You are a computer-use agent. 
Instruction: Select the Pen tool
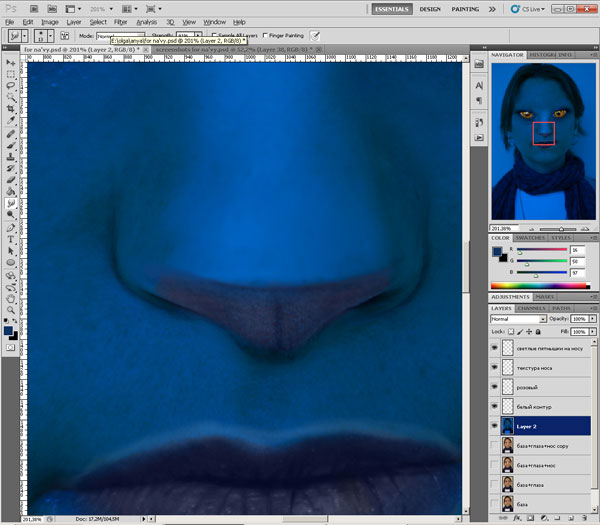tap(10, 226)
